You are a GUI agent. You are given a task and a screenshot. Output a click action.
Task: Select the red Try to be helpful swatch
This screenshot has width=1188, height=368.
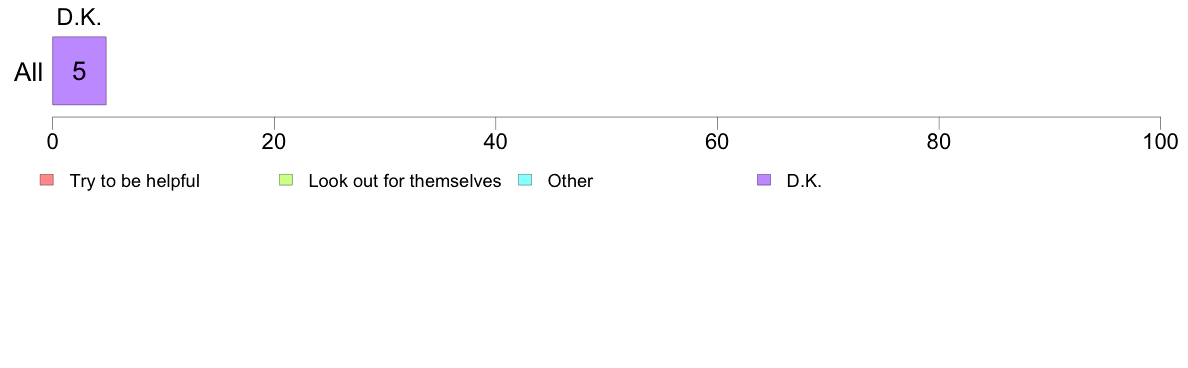(47, 180)
